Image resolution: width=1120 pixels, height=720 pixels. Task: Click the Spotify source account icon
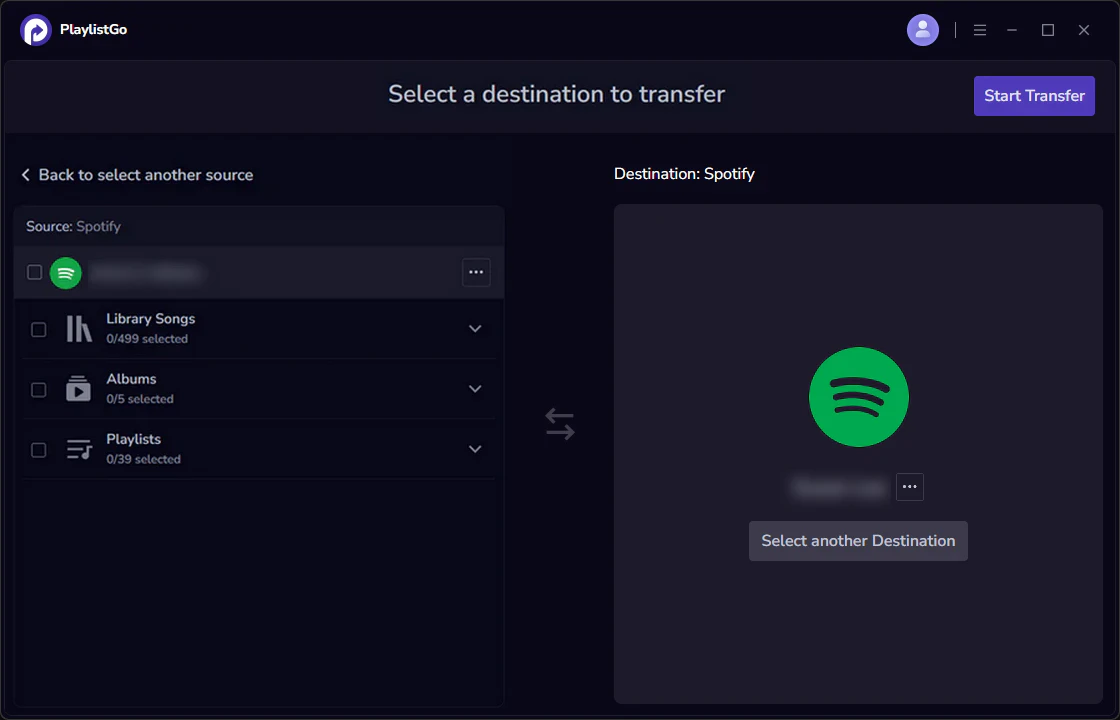coord(66,273)
